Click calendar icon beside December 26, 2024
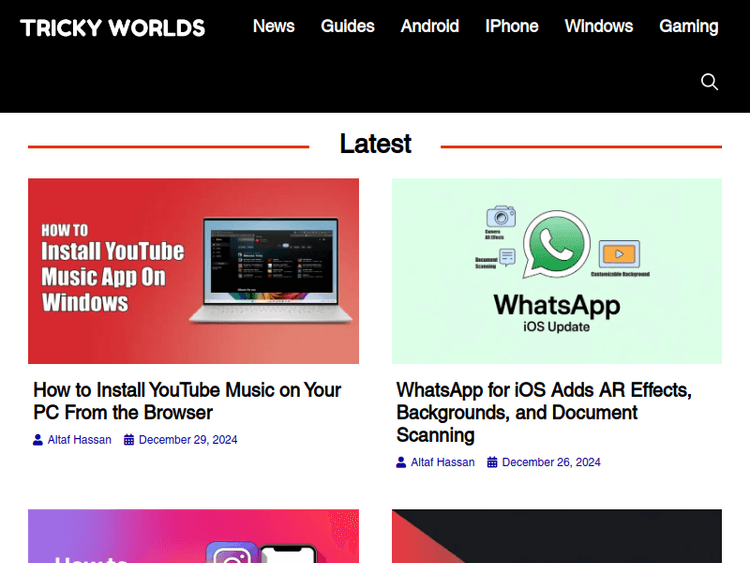The image size is (750, 563). pos(492,462)
